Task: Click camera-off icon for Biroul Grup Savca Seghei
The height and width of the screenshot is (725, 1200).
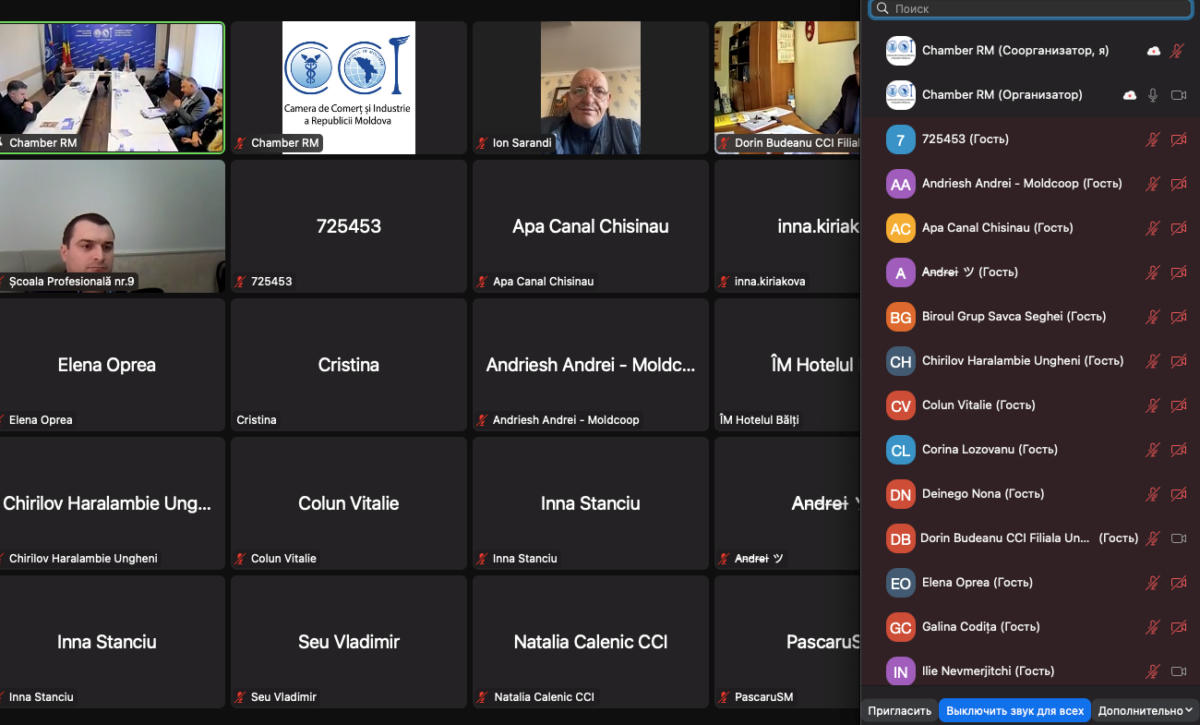Action: (x=1179, y=317)
